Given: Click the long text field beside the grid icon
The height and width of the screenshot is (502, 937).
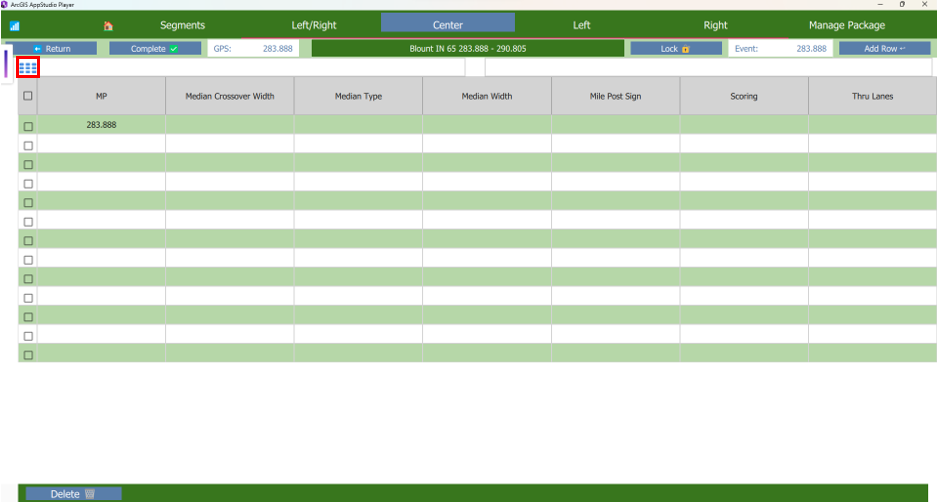Looking at the screenshot, I should click(252, 68).
